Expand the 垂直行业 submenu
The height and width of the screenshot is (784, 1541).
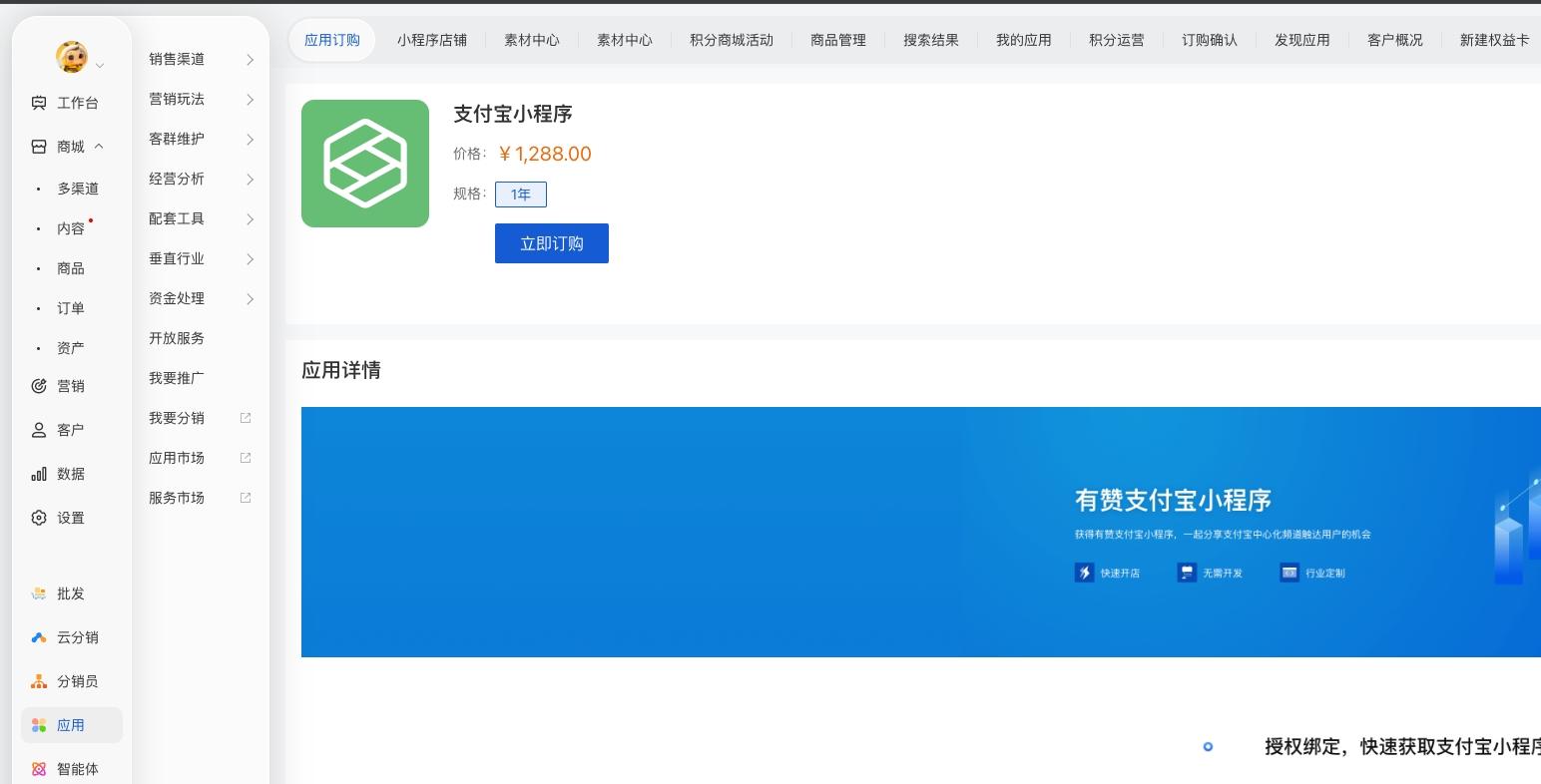coord(250,259)
